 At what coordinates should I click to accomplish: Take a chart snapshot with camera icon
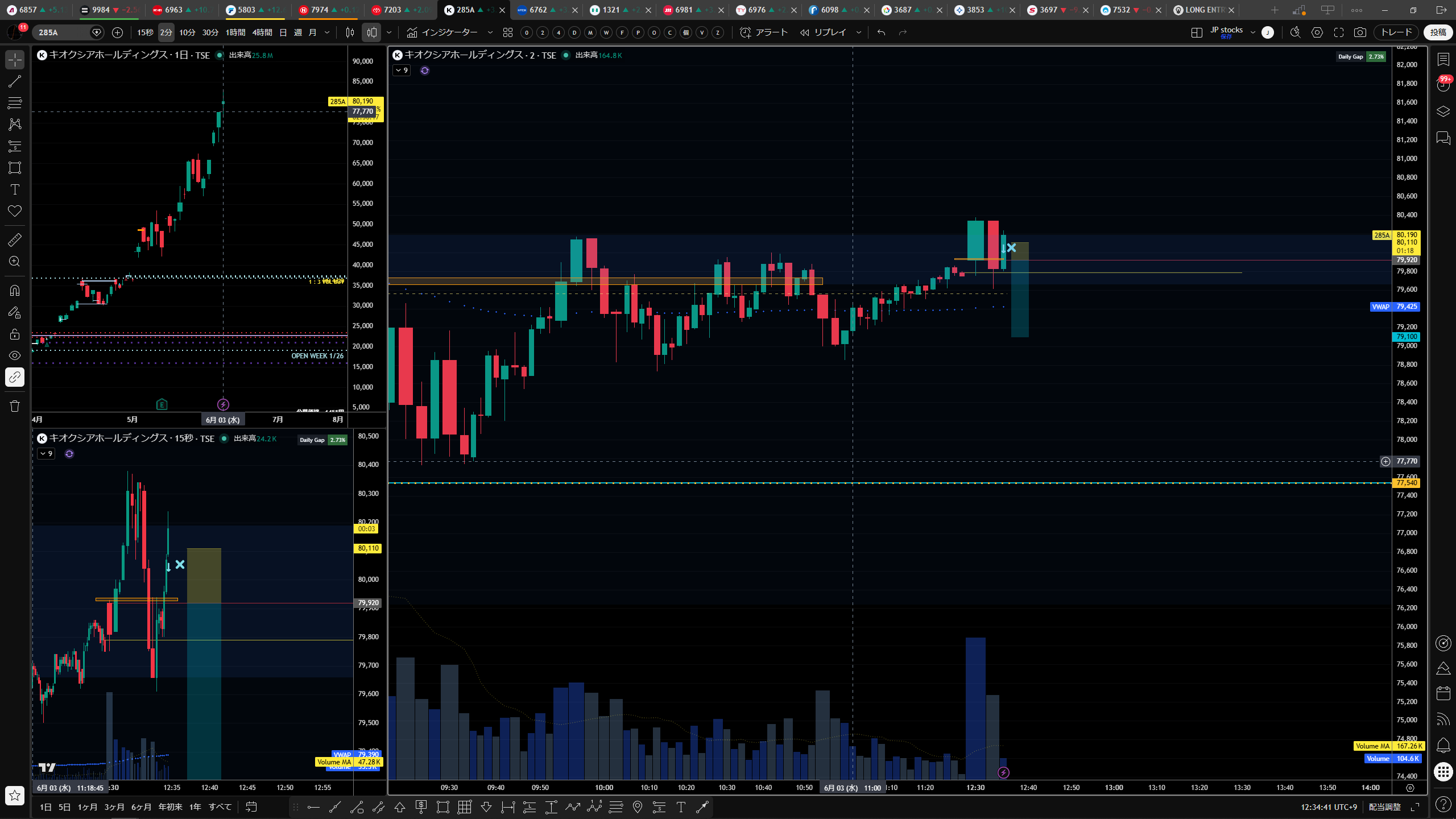click(1360, 32)
